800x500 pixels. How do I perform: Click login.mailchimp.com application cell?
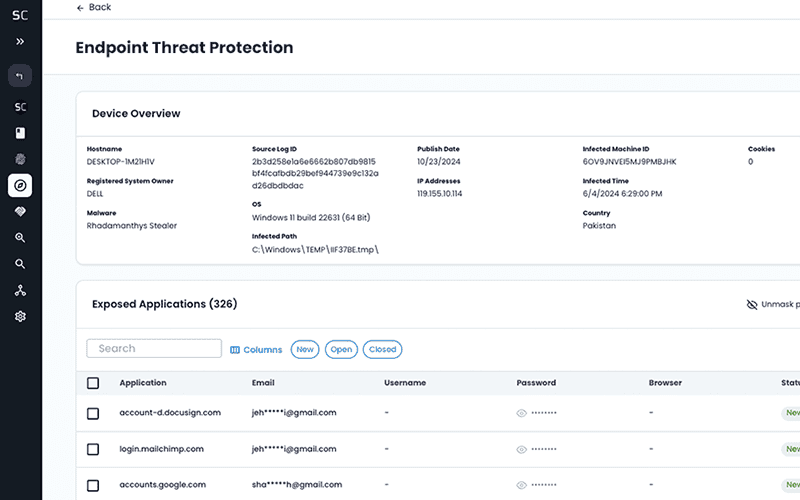click(x=162, y=449)
